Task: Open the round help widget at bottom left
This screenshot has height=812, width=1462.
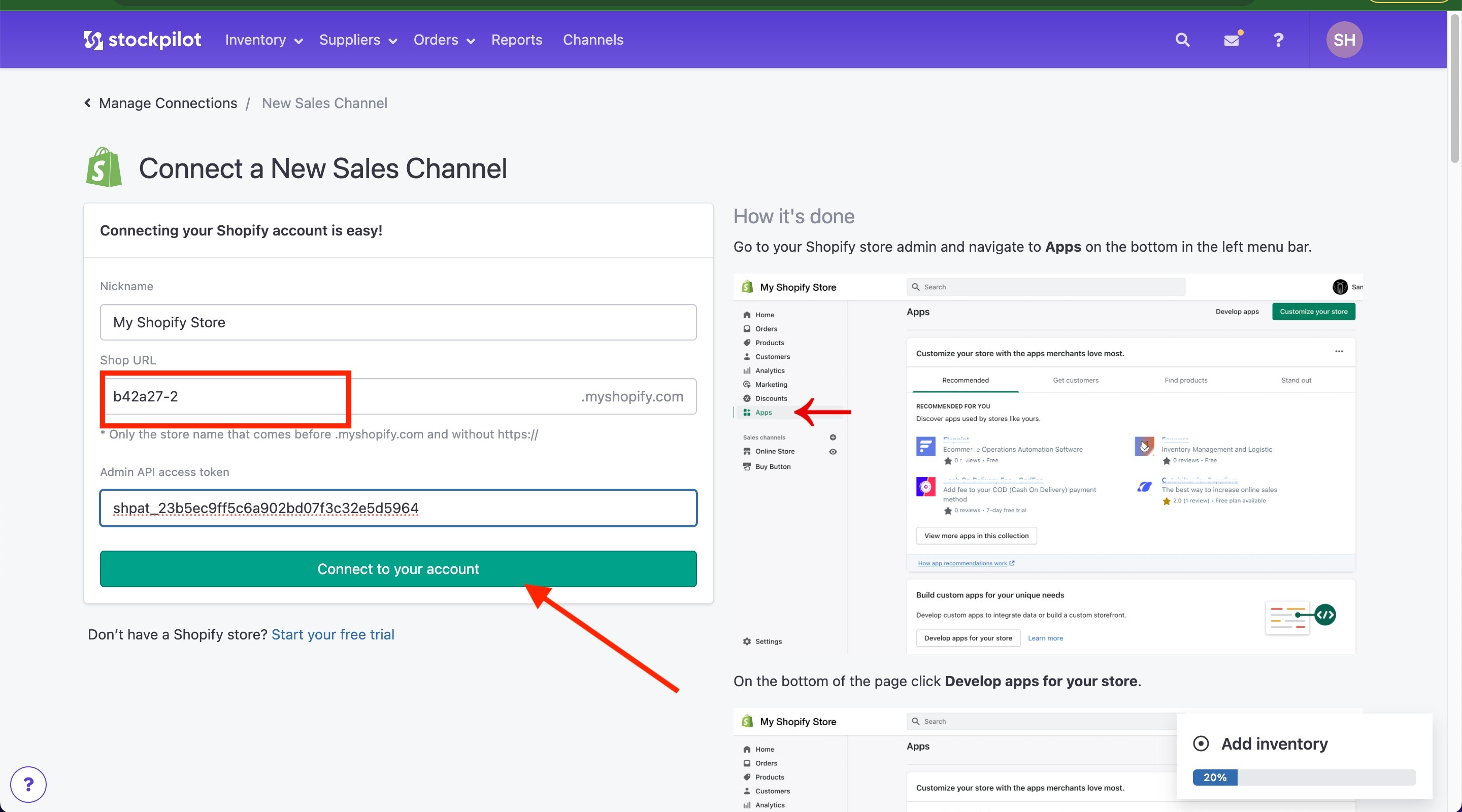Action: [28, 784]
